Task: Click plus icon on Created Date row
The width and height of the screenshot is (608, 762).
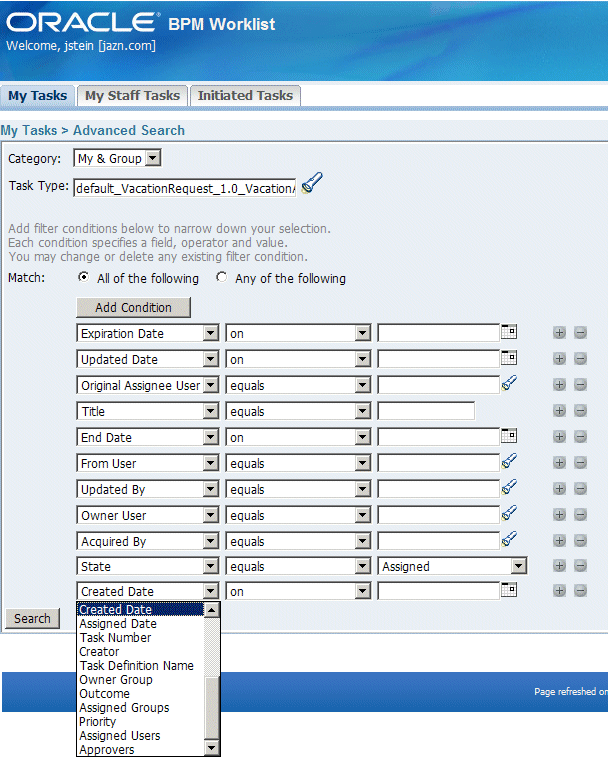Action: click(x=559, y=591)
